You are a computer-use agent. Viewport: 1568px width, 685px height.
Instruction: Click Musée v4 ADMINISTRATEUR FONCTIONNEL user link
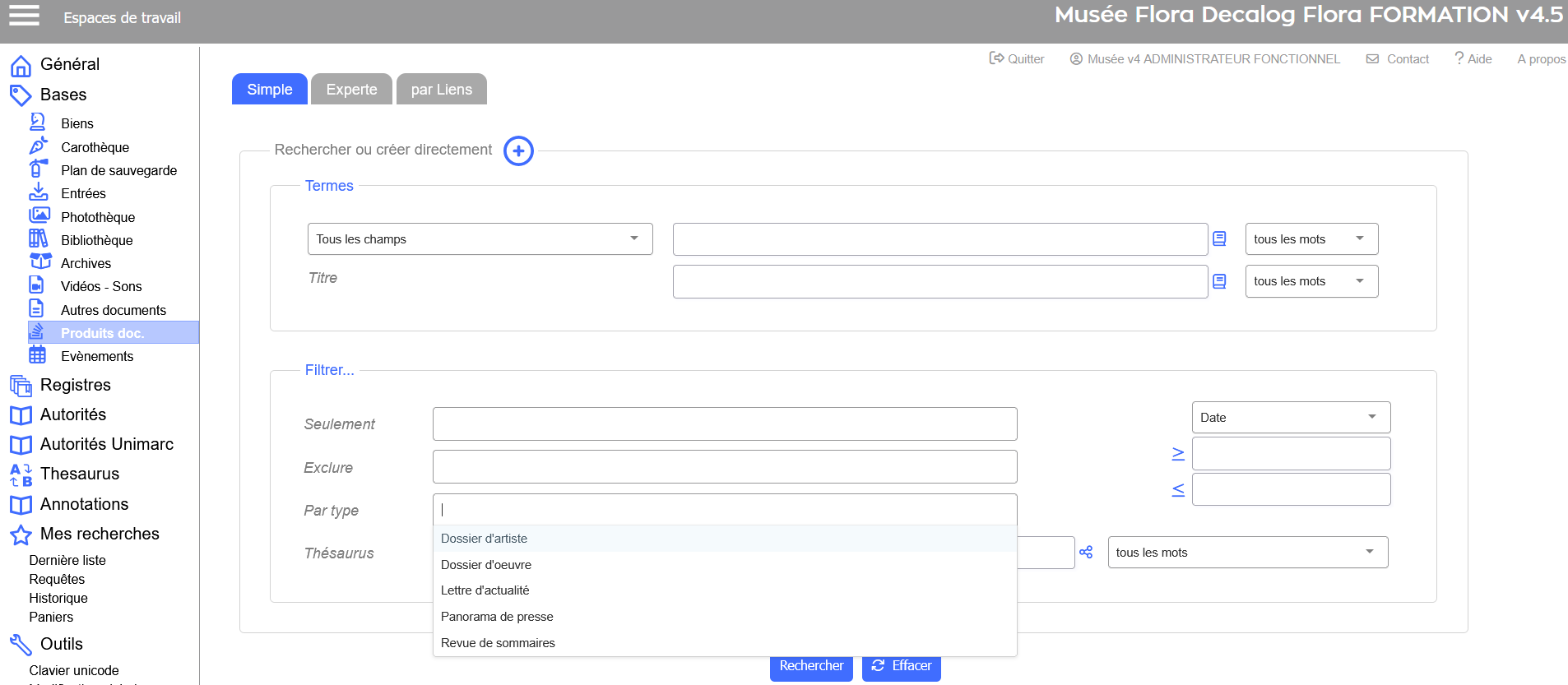pos(1205,59)
